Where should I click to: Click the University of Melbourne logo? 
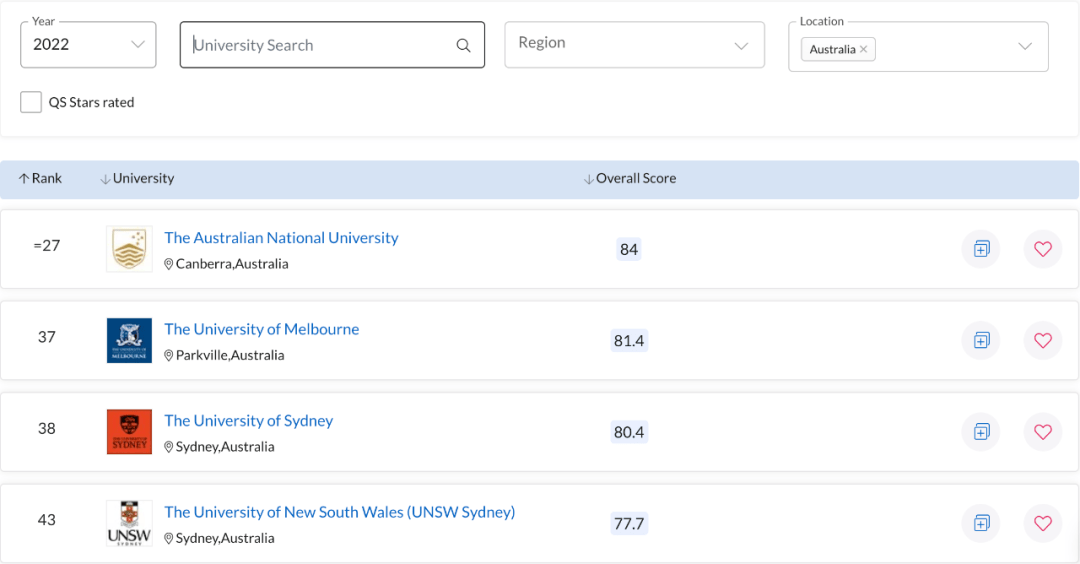click(129, 340)
